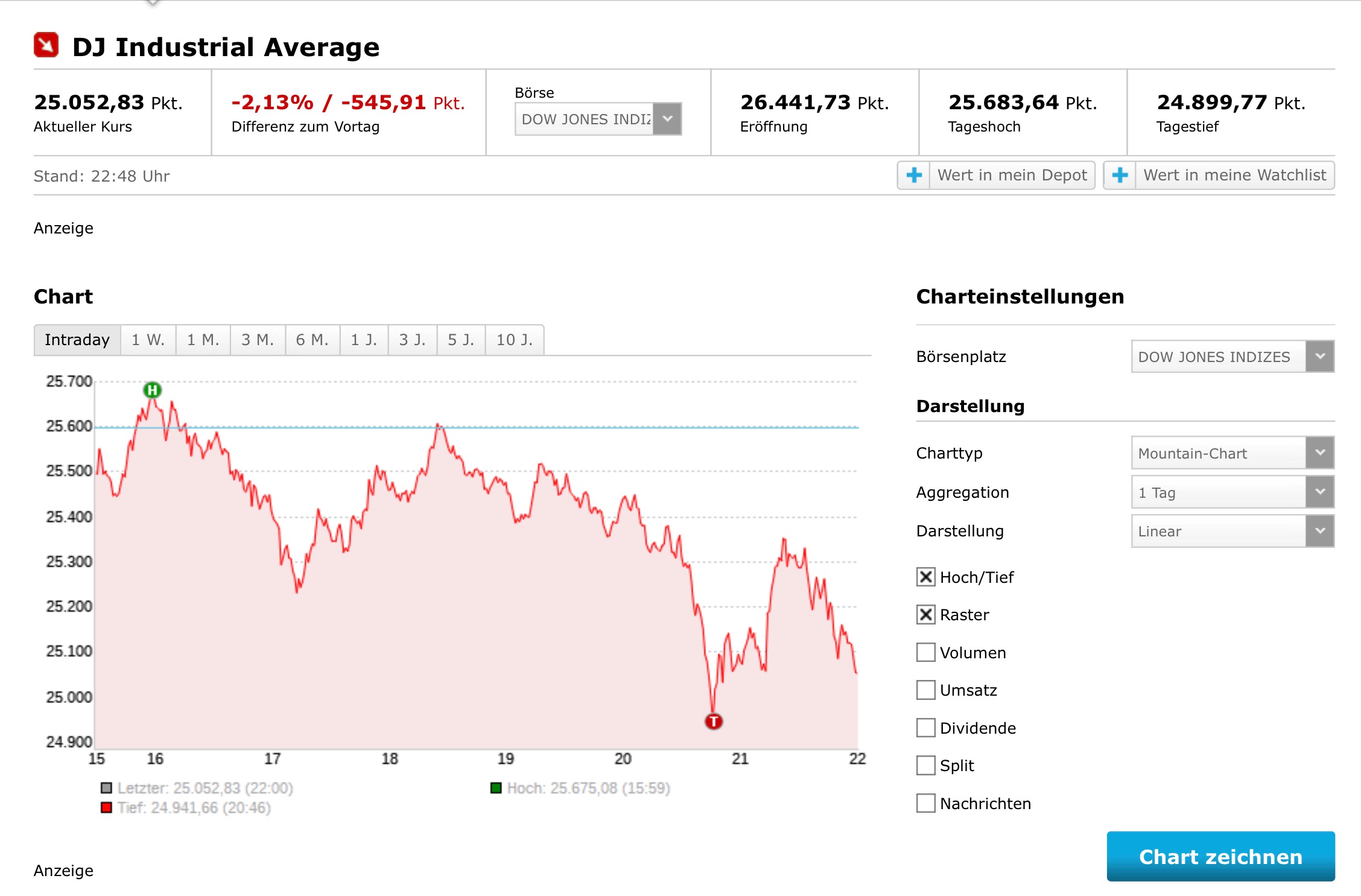Click the green Hoch legend square

pyautogui.click(x=496, y=788)
